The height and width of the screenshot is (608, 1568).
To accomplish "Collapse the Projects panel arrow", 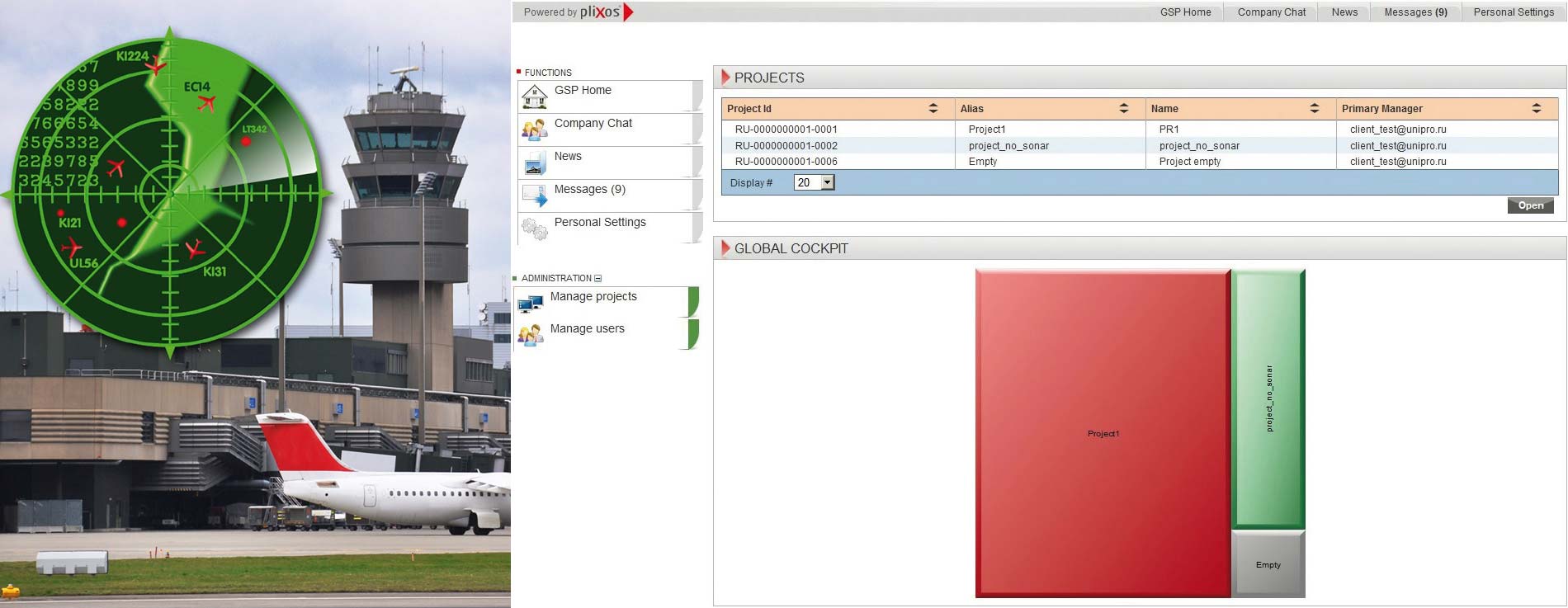I will tap(725, 78).
